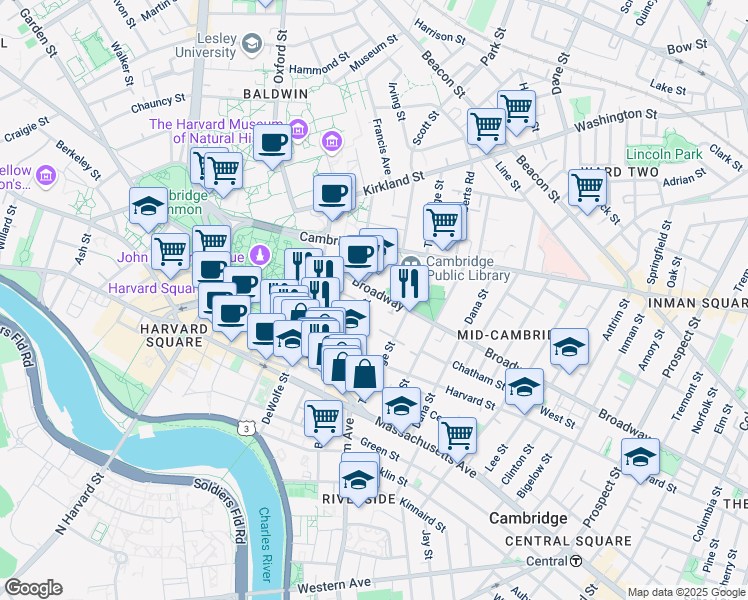Open graduation cap marker west of Cambridge Common
Screen dimensions: 748x600
pyautogui.click(x=148, y=209)
